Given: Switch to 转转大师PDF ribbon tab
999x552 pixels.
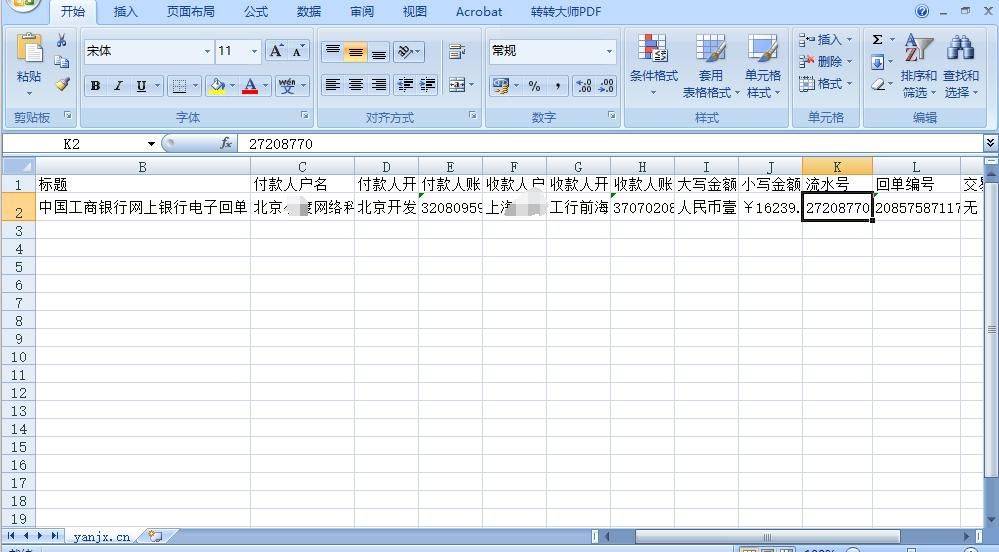Looking at the screenshot, I should (x=566, y=11).
